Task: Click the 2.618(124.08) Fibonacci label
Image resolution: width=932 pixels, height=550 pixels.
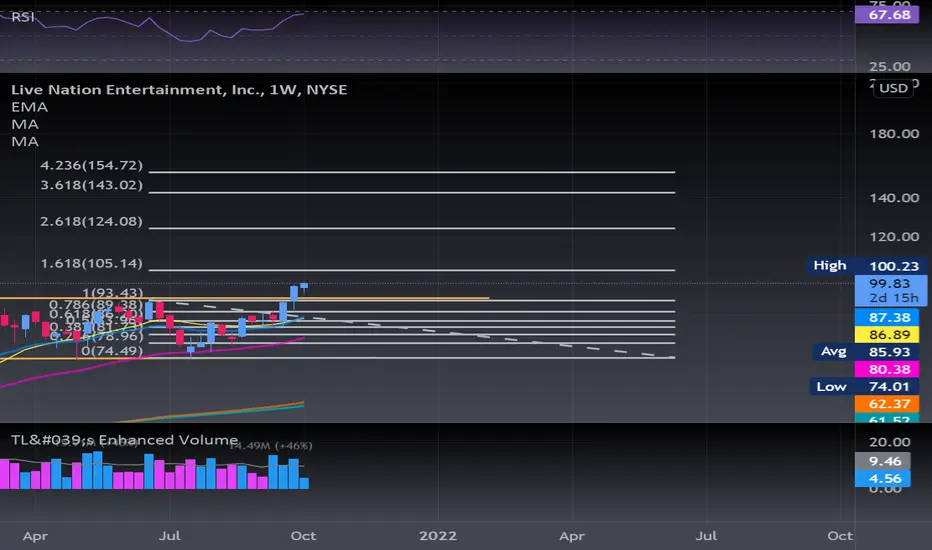Action: pos(92,221)
